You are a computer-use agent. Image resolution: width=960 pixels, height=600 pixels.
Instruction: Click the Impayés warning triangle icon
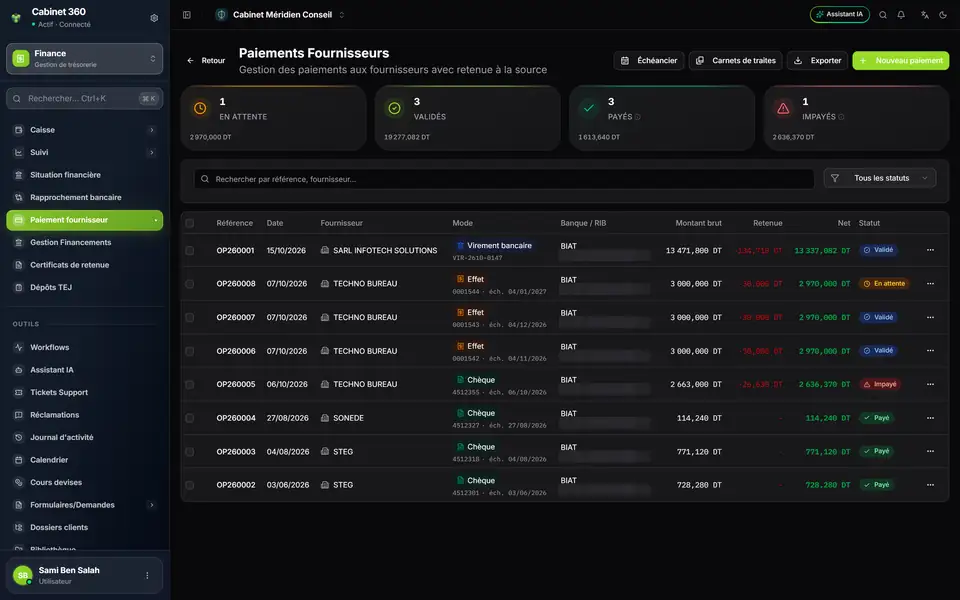[783, 108]
